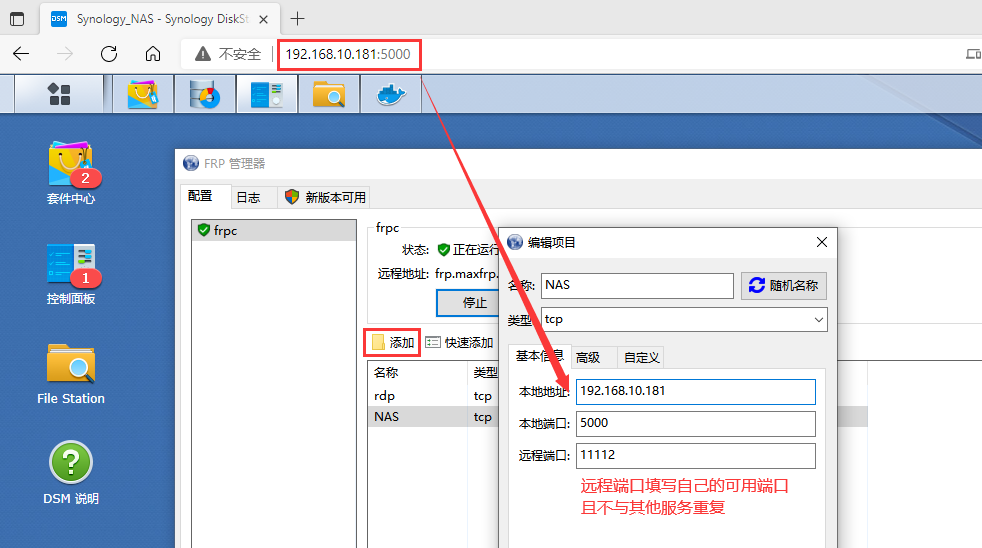Open Control Panel from the DSM taskbar
This screenshot has width=982, height=548.
click(x=267, y=95)
